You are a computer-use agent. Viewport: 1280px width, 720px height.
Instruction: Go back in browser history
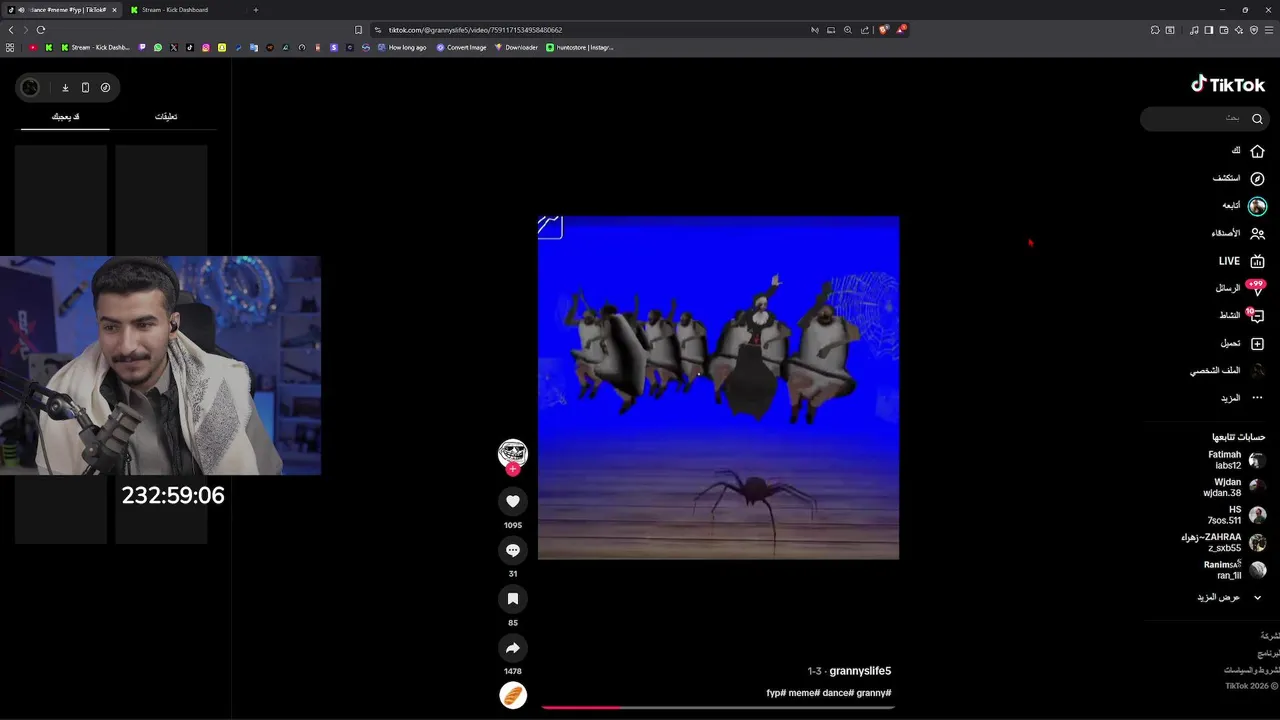pyautogui.click(x=11, y=30)
